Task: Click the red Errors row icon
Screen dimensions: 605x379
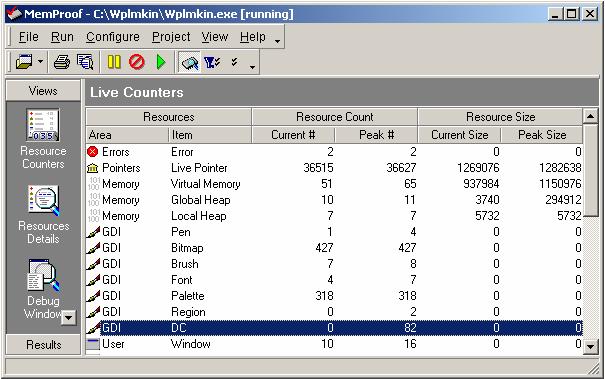Action: pos(93,152)
